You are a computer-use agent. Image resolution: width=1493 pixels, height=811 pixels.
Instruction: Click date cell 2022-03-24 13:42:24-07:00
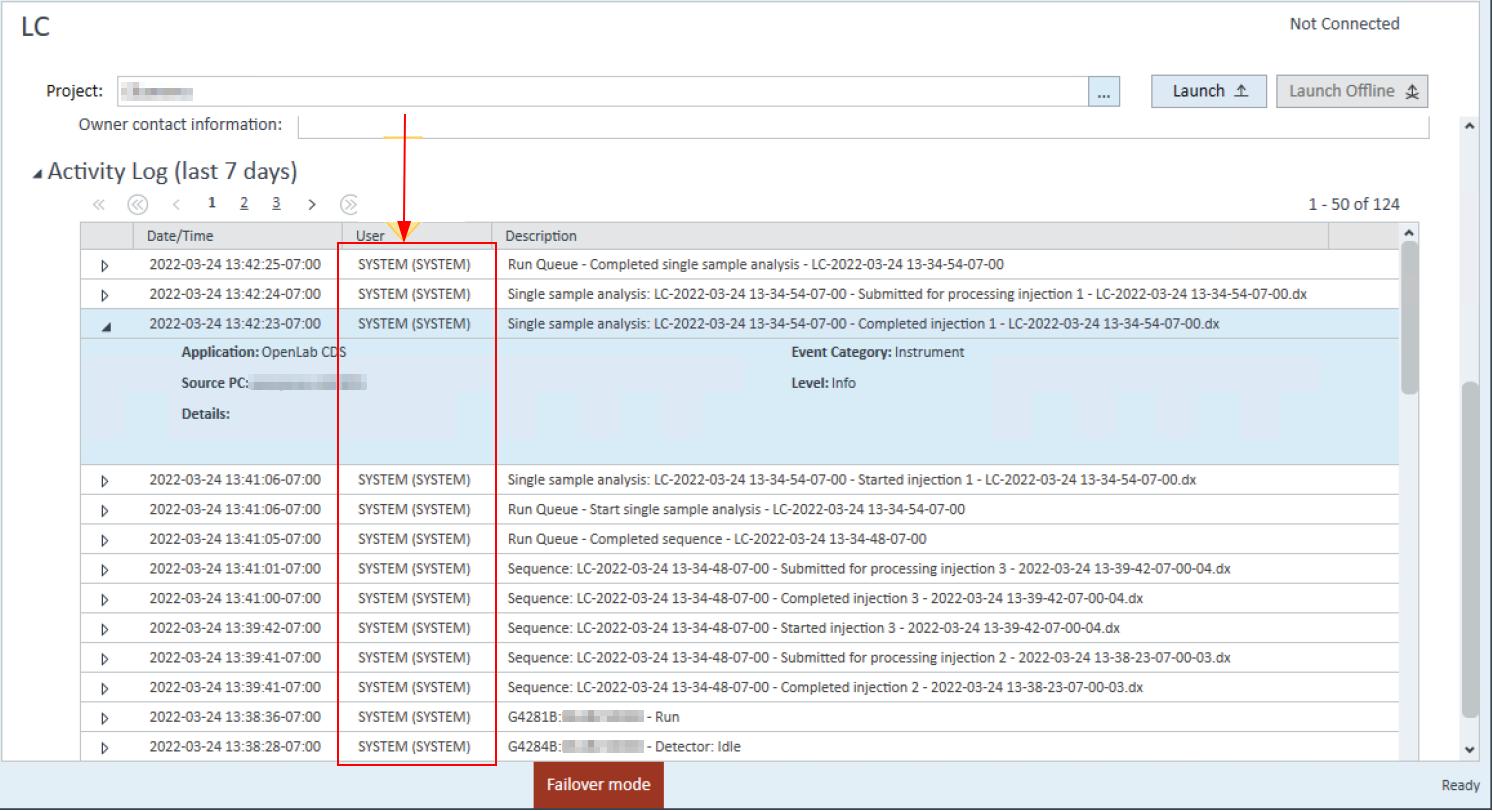[235, 294]
